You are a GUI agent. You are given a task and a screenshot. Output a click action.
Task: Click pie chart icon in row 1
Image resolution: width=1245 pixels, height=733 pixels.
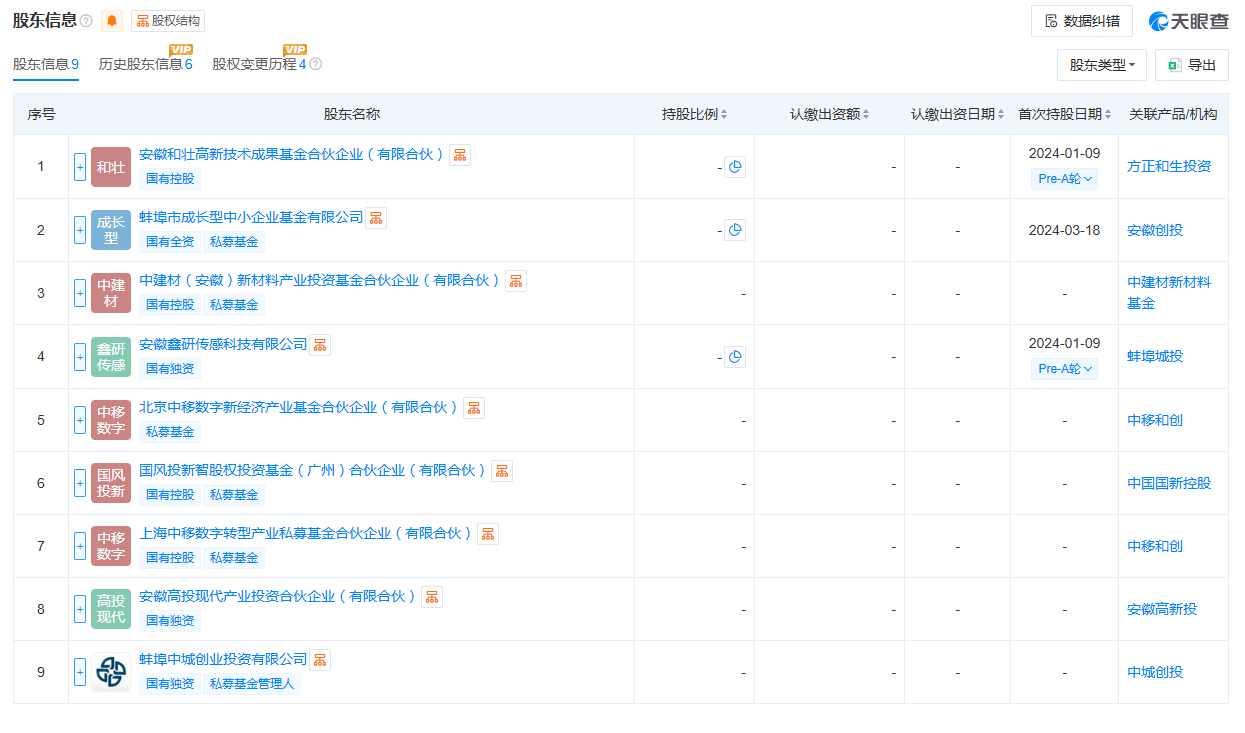(x=735, y=167)
